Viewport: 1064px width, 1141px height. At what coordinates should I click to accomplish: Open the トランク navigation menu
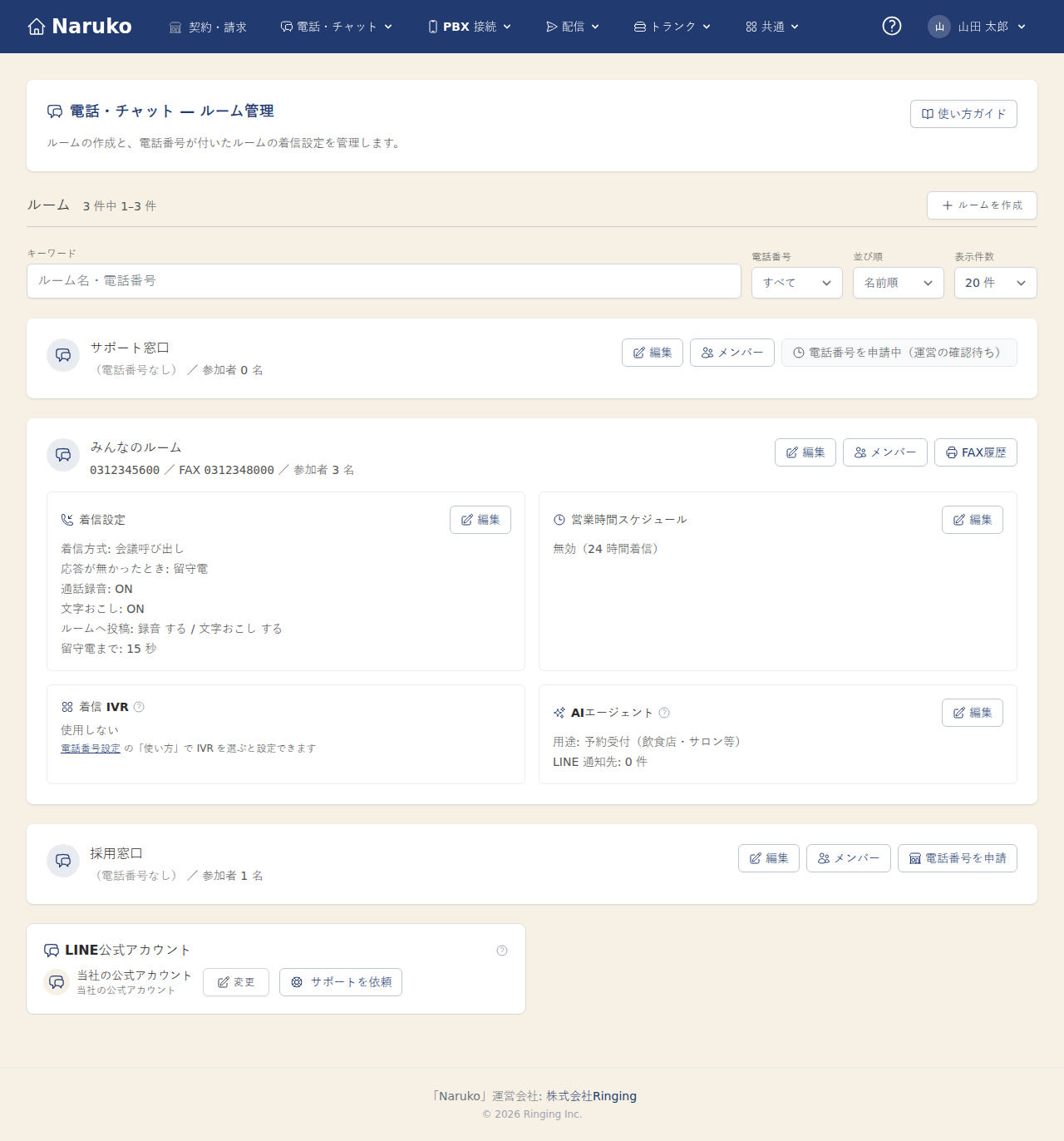coord(672,27)
